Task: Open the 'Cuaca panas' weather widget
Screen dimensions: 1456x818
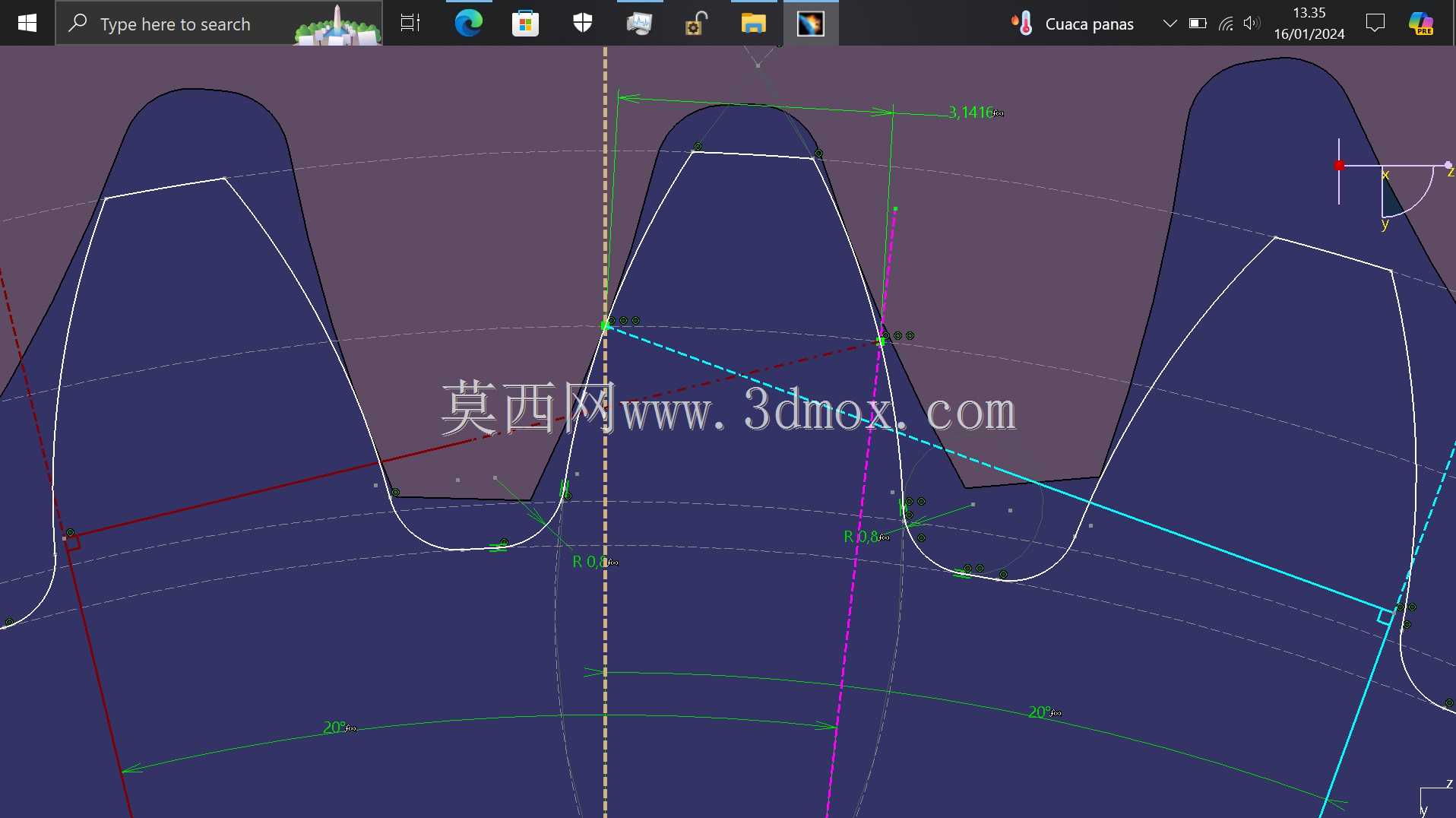Action: tap(1071, 24)
